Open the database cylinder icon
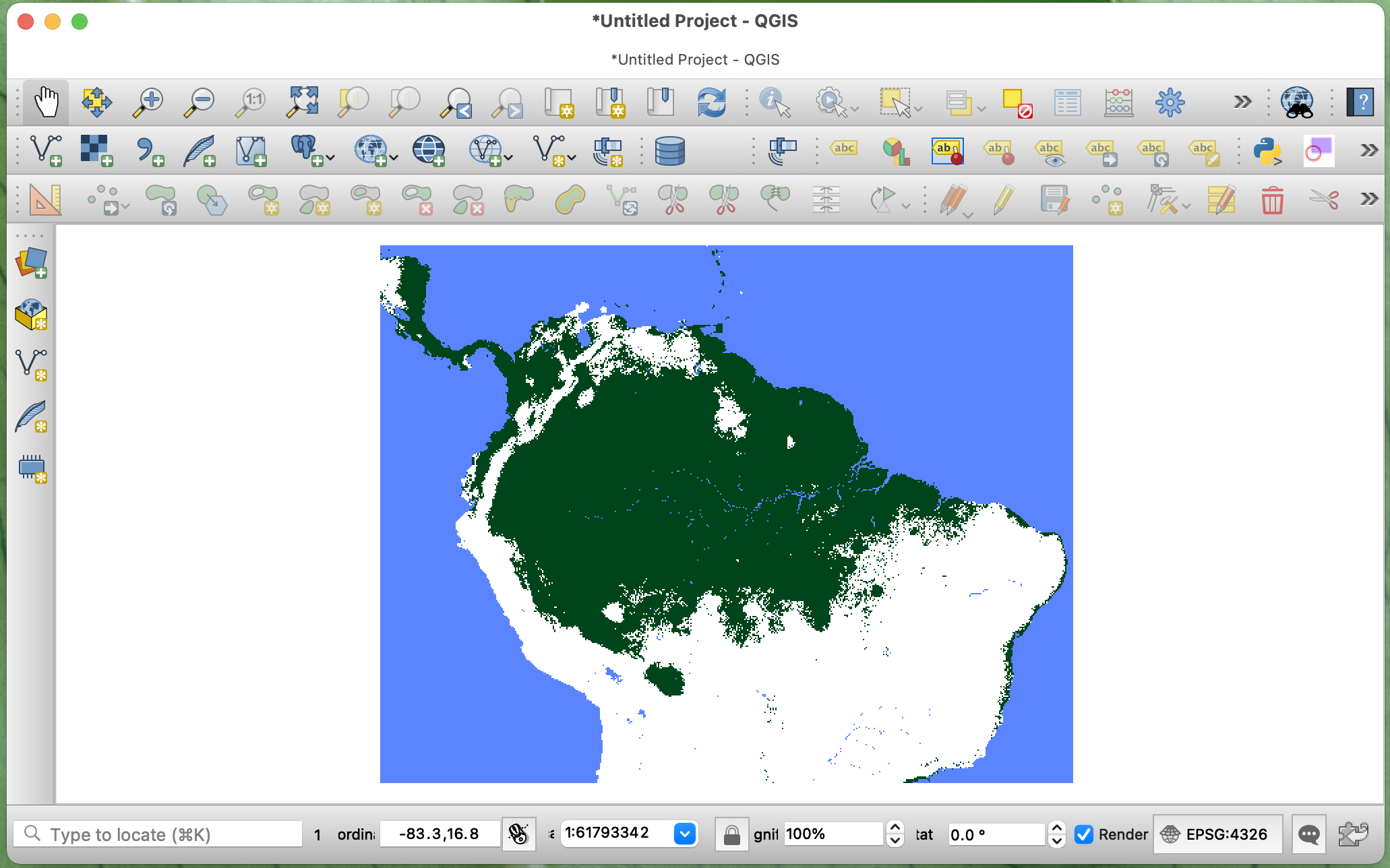Image resolution: width=1390 pixels, height=868 pixels. pos(670,150)
